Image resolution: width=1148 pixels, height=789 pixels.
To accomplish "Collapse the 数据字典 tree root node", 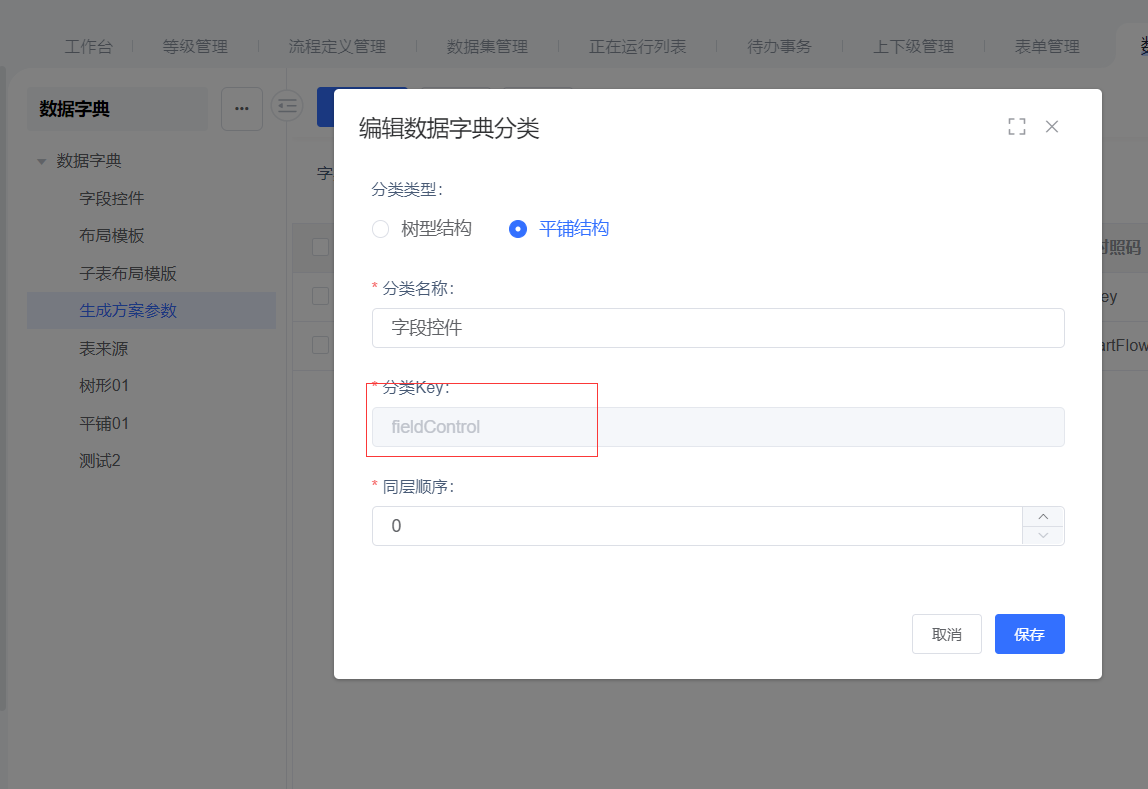I will (x=42, y=161).
